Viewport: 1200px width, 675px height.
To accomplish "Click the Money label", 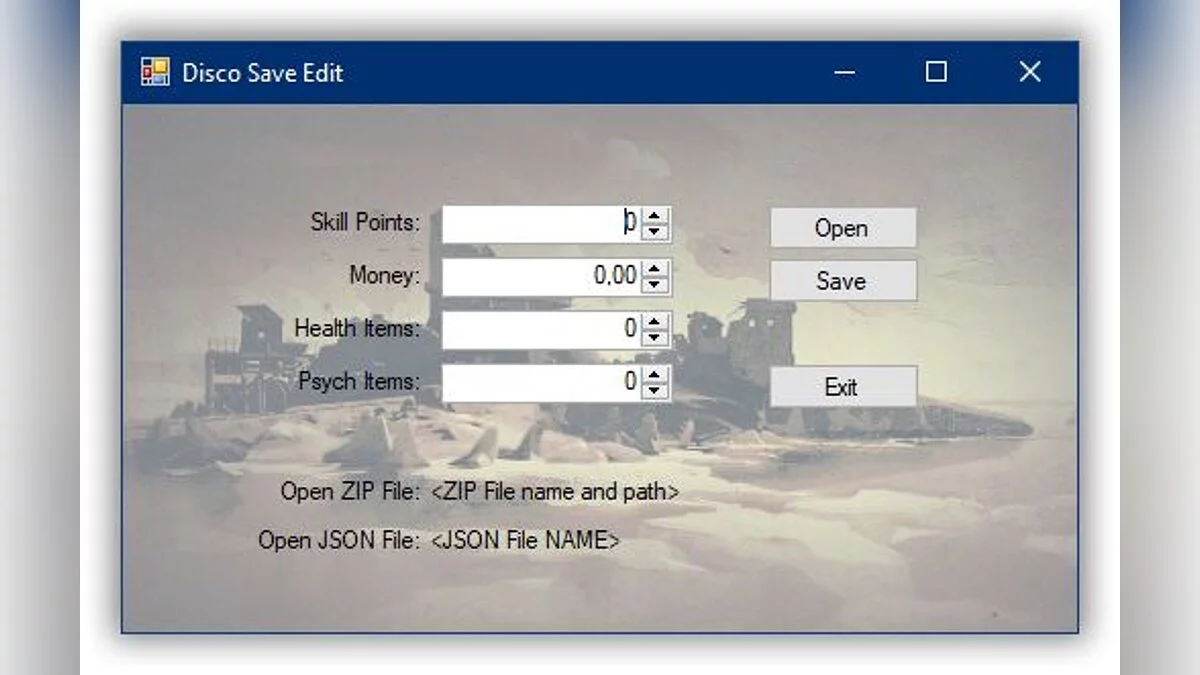I will [385, 275].
